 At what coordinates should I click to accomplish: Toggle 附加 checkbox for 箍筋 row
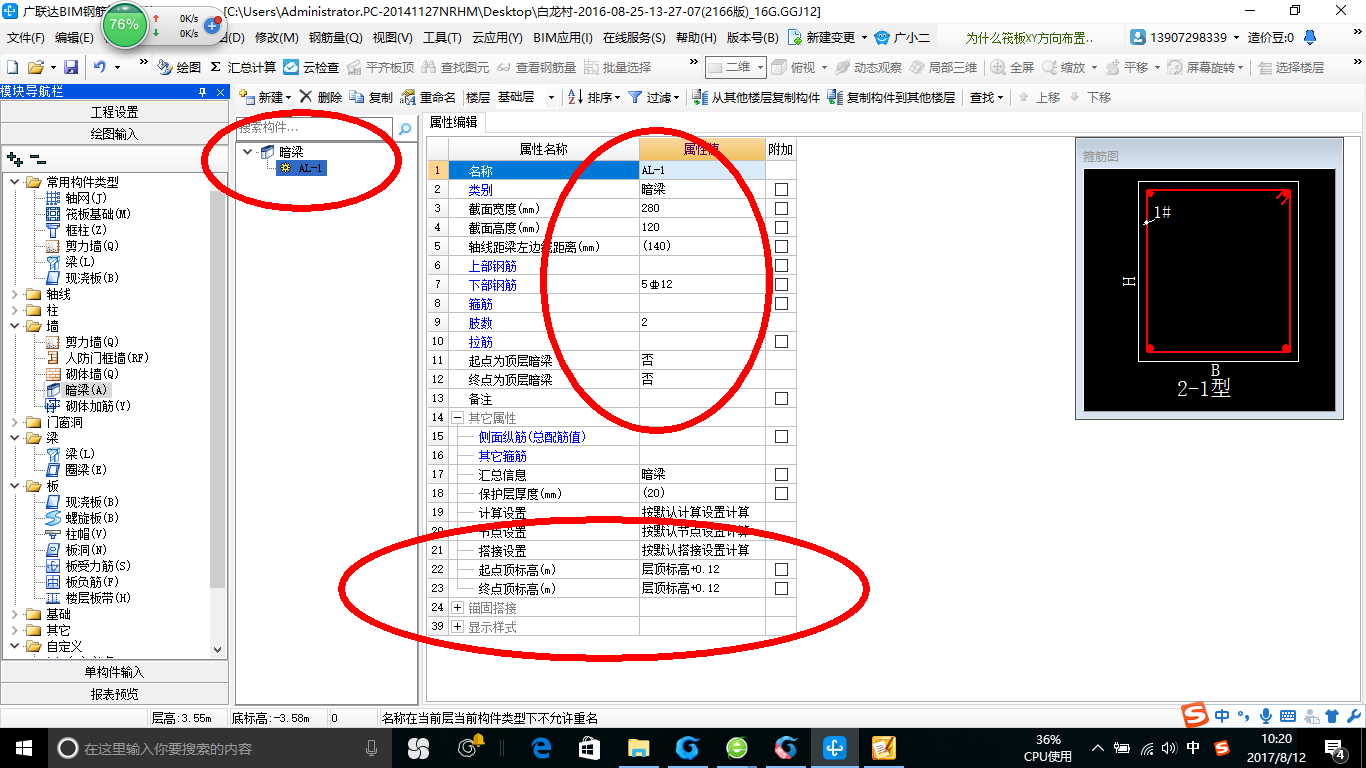tap(781, 303)
